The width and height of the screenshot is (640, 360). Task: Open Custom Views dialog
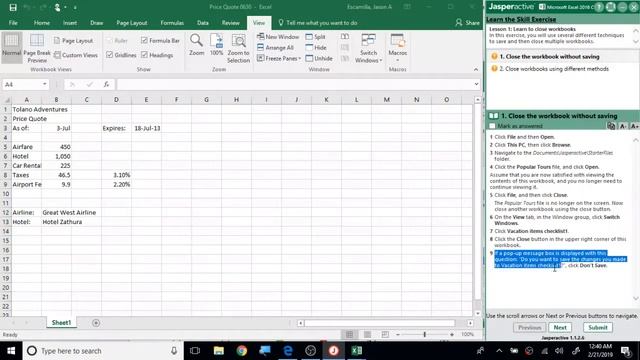76,55
